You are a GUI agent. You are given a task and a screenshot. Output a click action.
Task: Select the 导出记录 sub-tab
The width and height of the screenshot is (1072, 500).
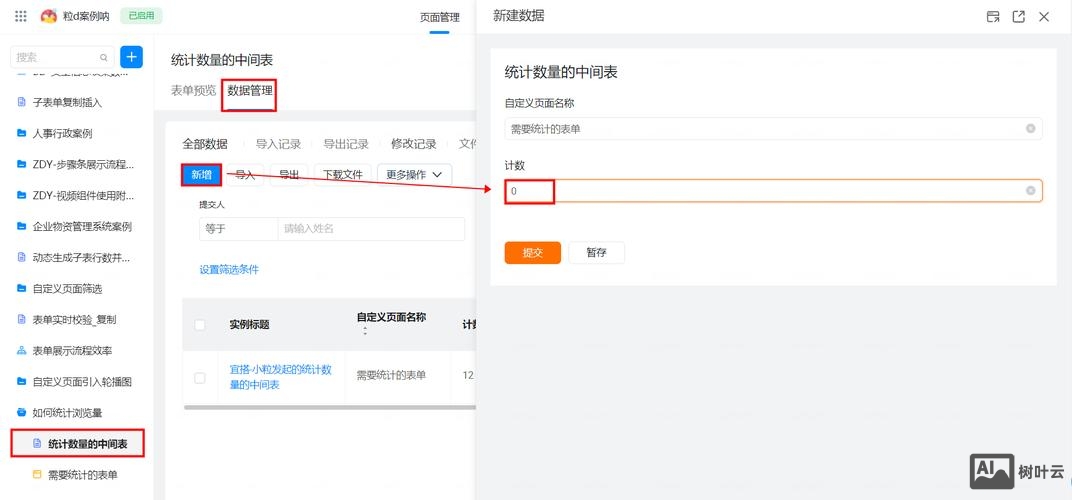(x=346, y=144)
